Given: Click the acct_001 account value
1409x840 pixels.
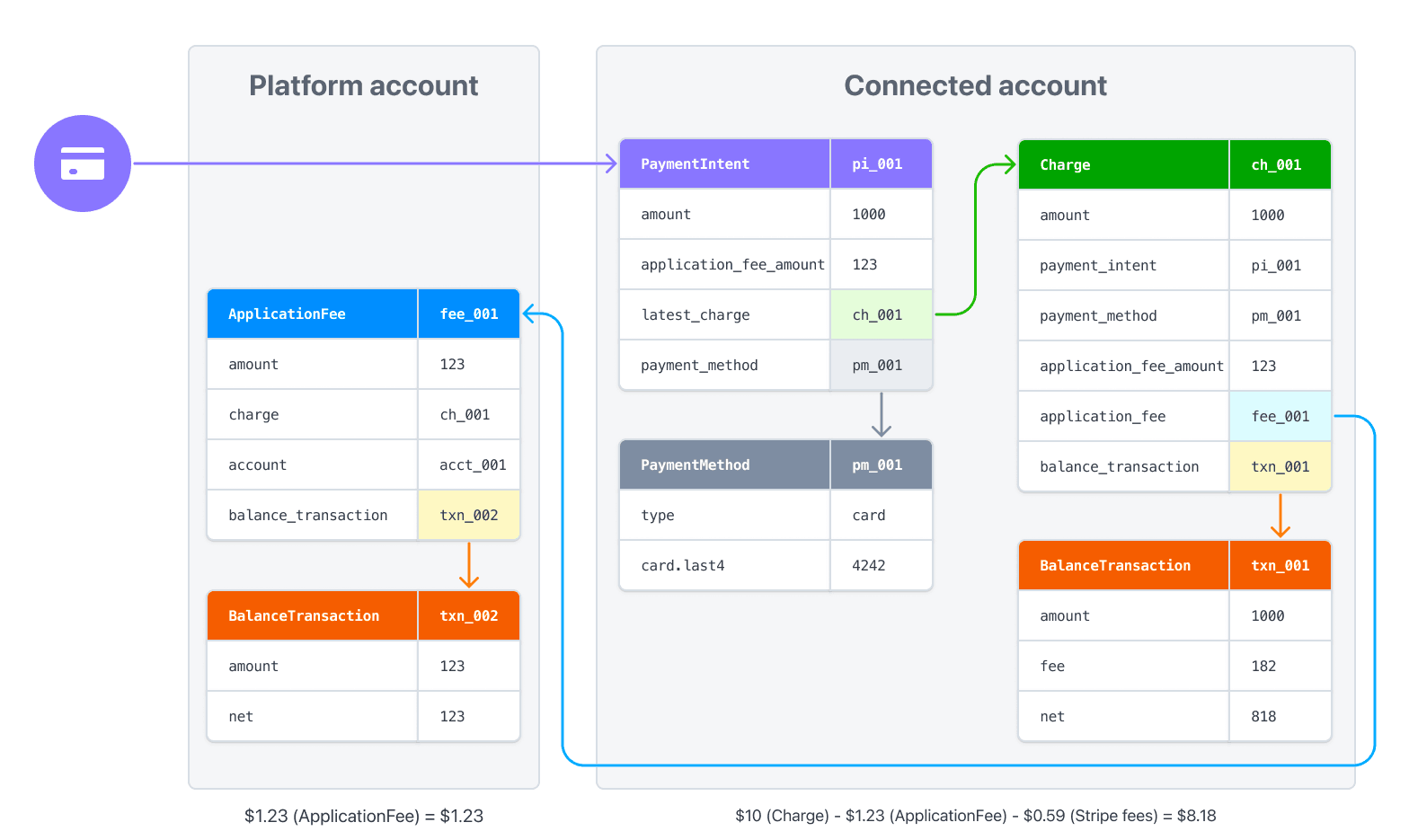Looking at the screenshot, I should 473,465.
